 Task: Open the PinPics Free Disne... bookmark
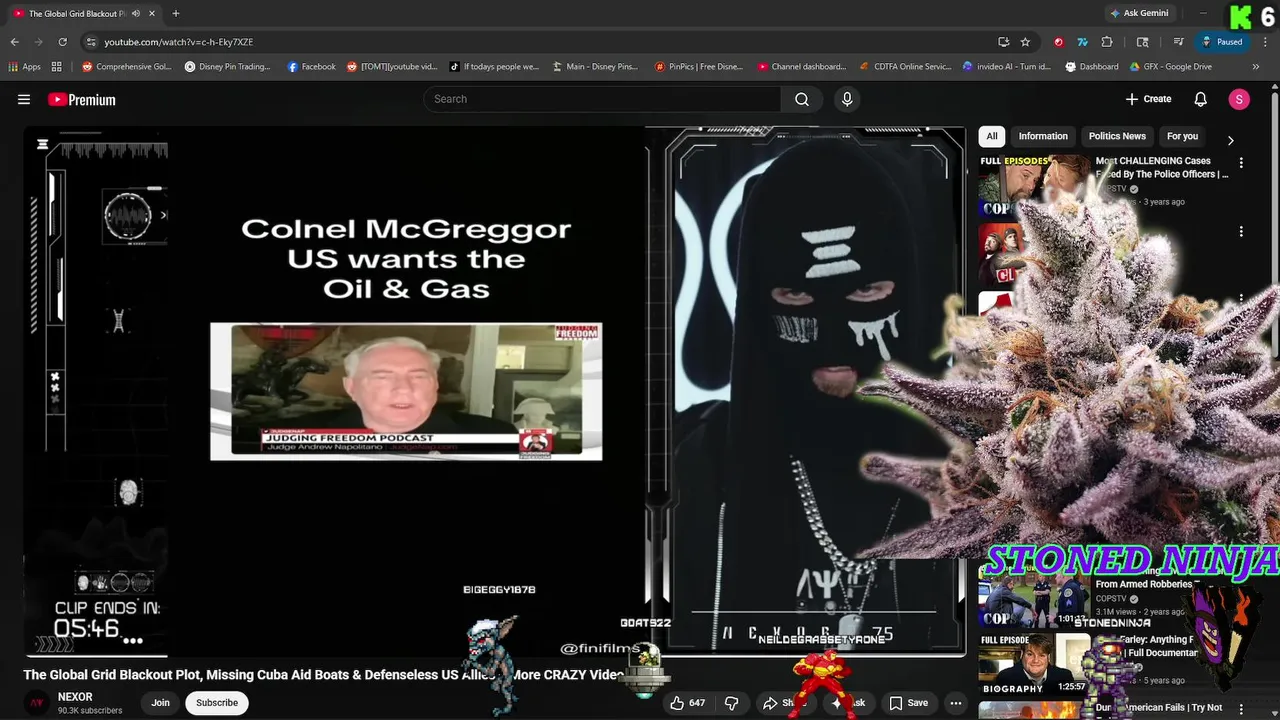click(699, 67)
